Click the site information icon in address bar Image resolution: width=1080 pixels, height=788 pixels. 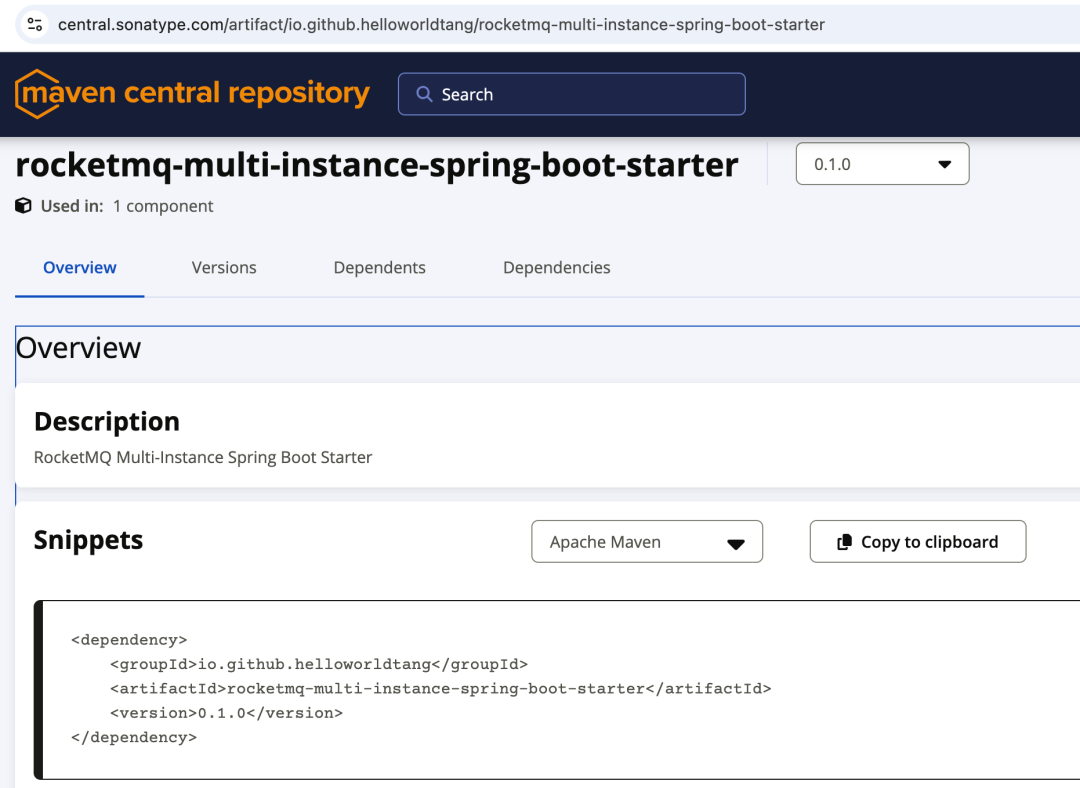pyautogui.click(x=34, y=24)
